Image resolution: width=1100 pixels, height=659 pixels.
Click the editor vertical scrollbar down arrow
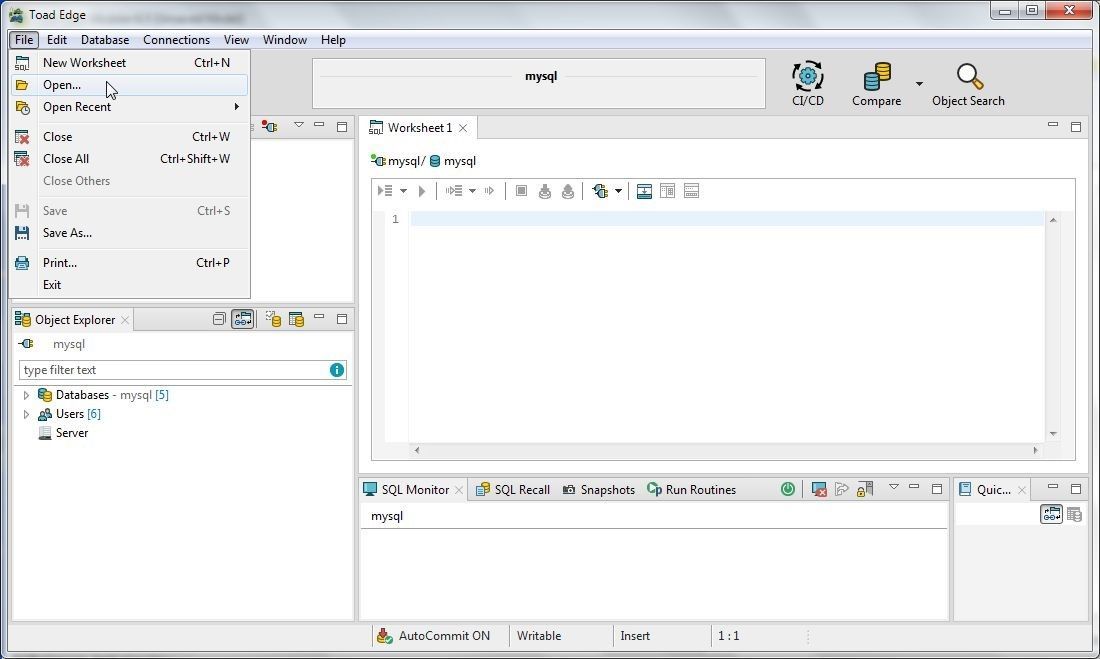[1053, 434]
